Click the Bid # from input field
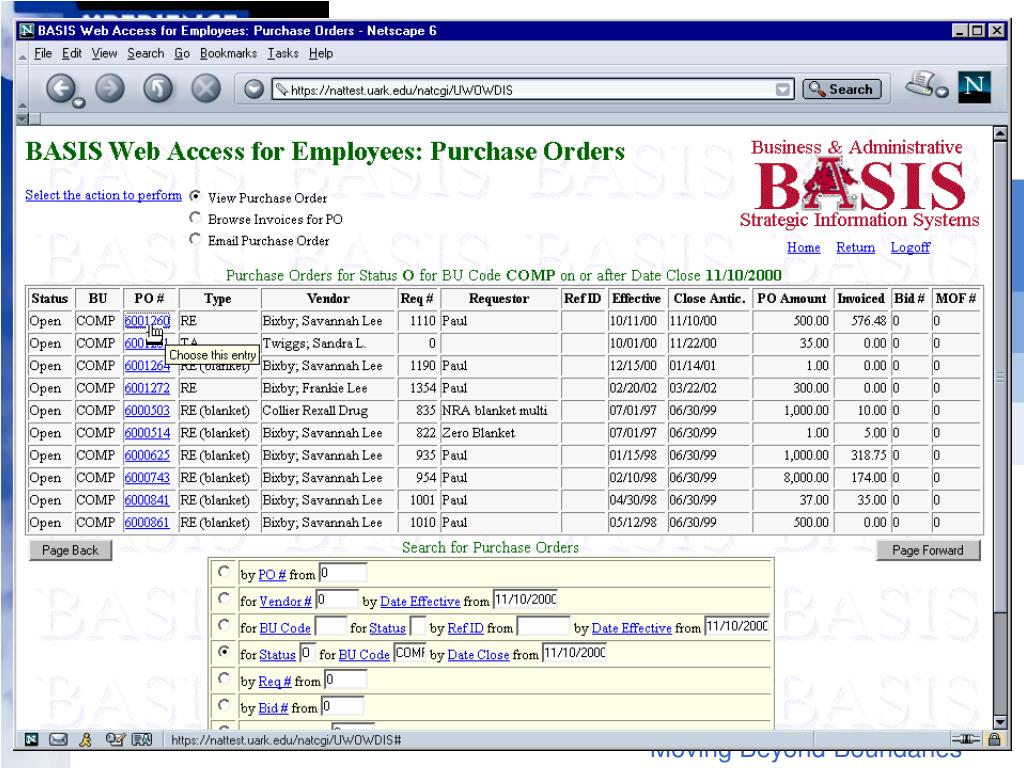Image resolution: width=1024 pixels, height=768 pixels. coord(342,706)
